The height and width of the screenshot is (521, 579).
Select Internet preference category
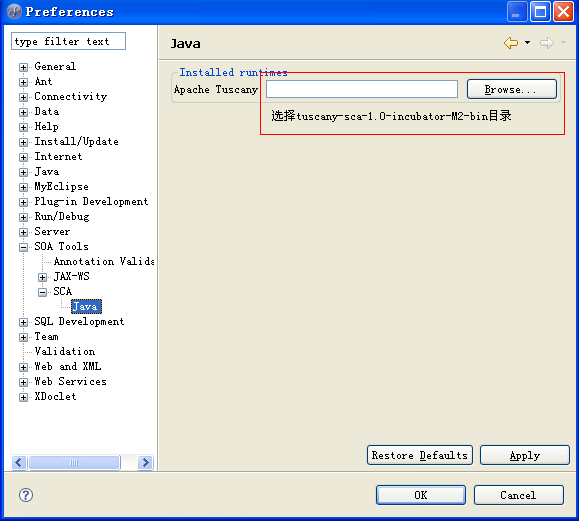[x=58, y=157]
